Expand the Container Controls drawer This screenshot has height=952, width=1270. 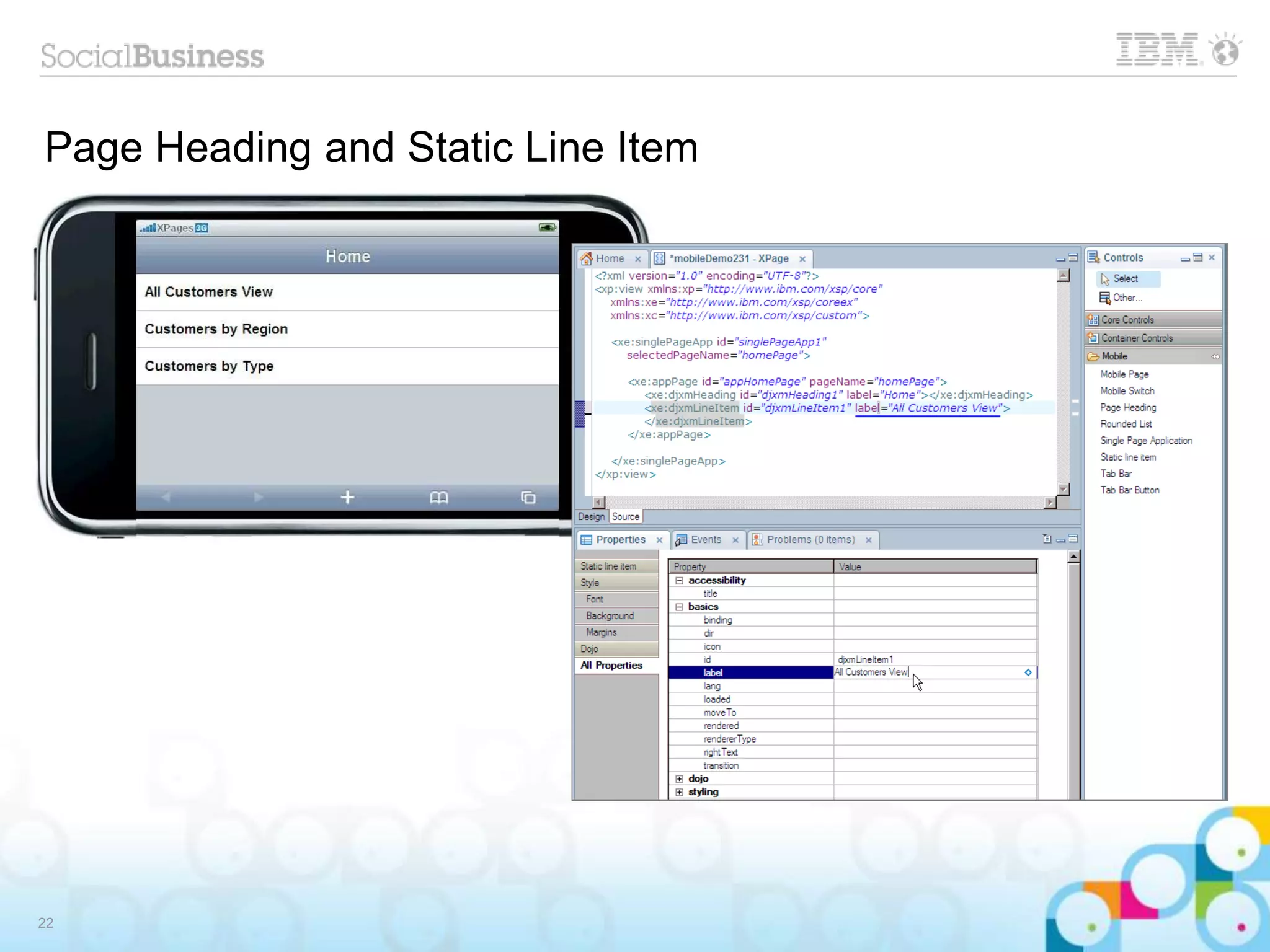coord(1153,338)
